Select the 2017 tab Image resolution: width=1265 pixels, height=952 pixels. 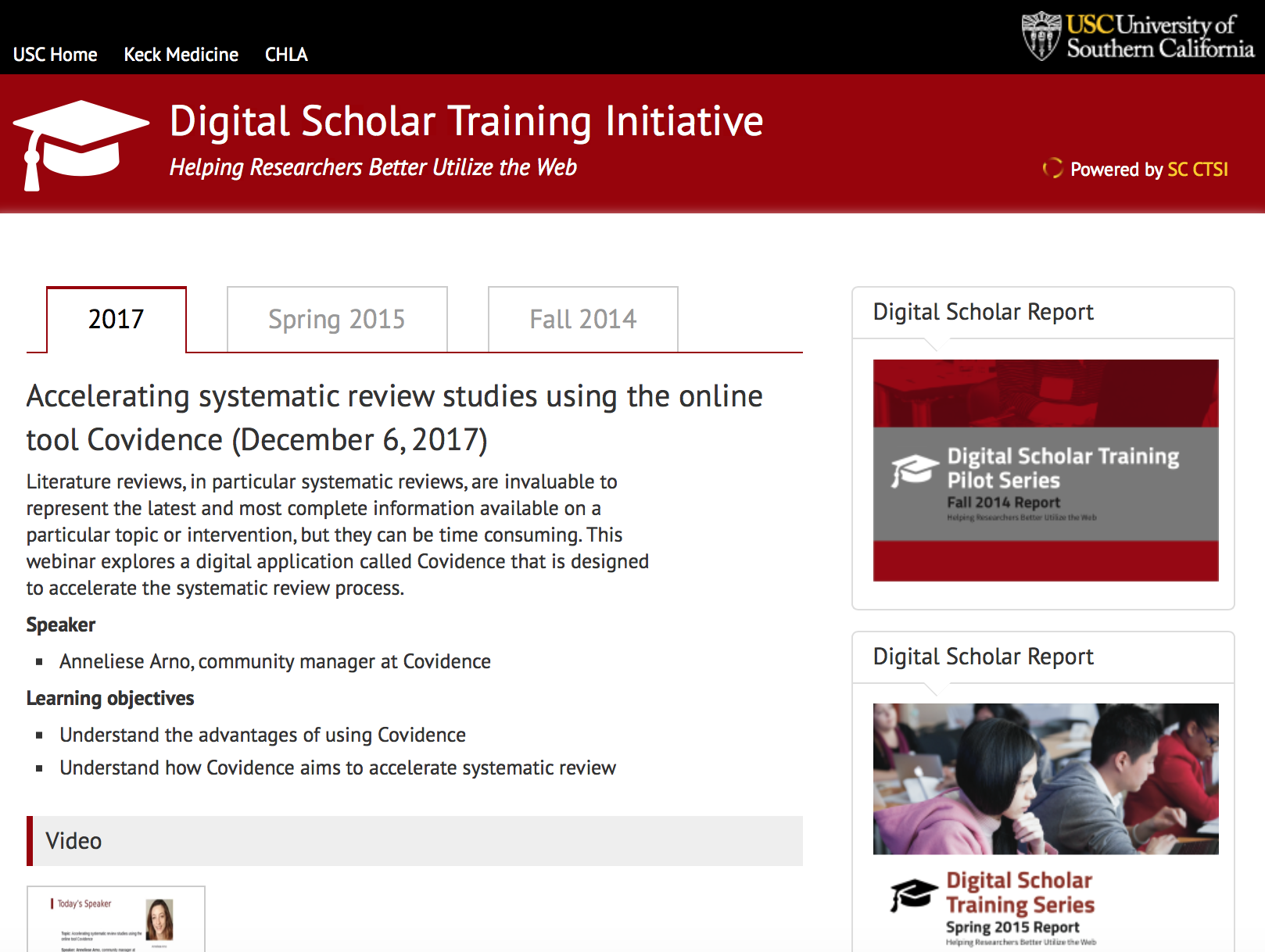pos(116,320)
